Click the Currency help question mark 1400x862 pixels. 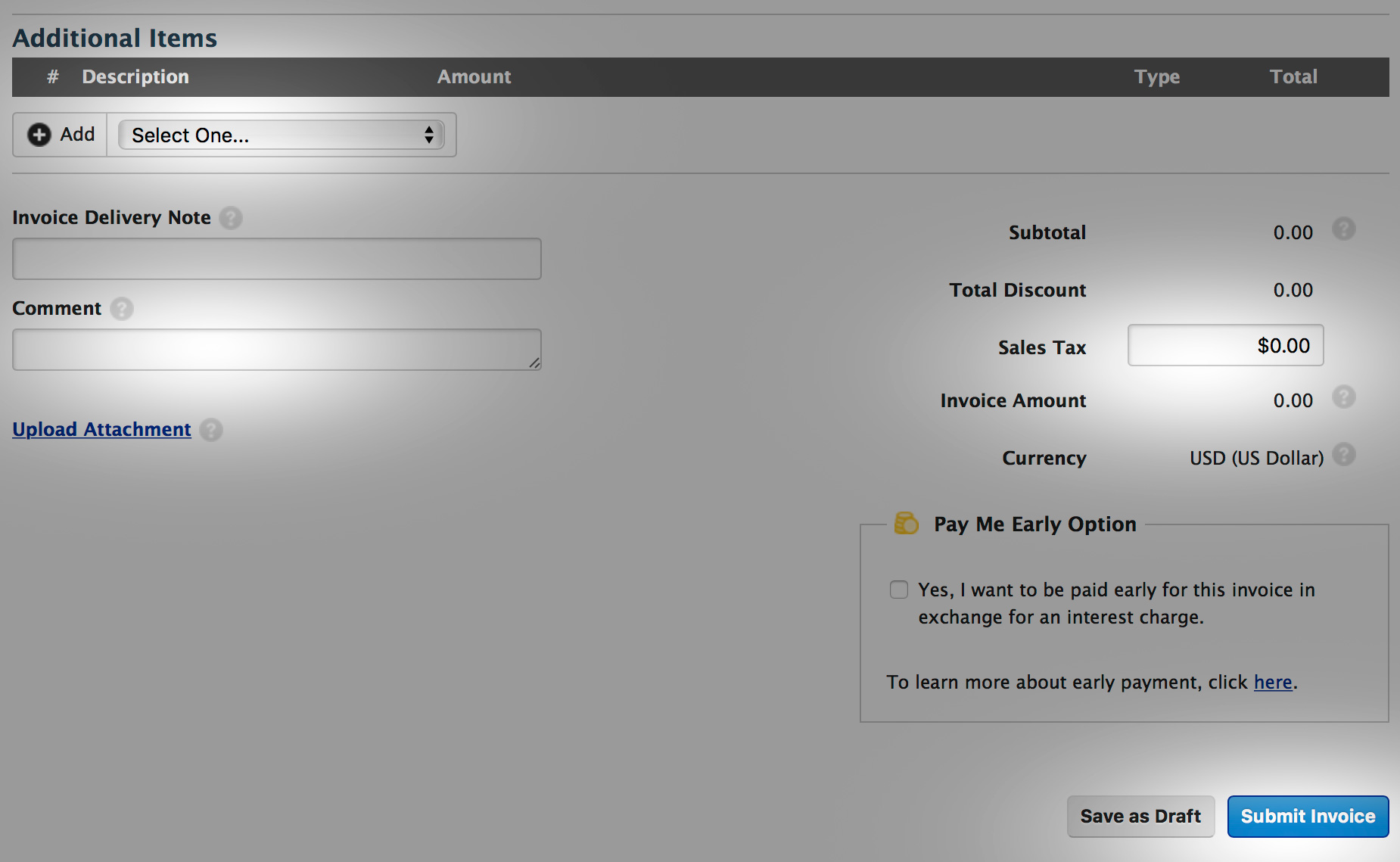(1343, 455)
